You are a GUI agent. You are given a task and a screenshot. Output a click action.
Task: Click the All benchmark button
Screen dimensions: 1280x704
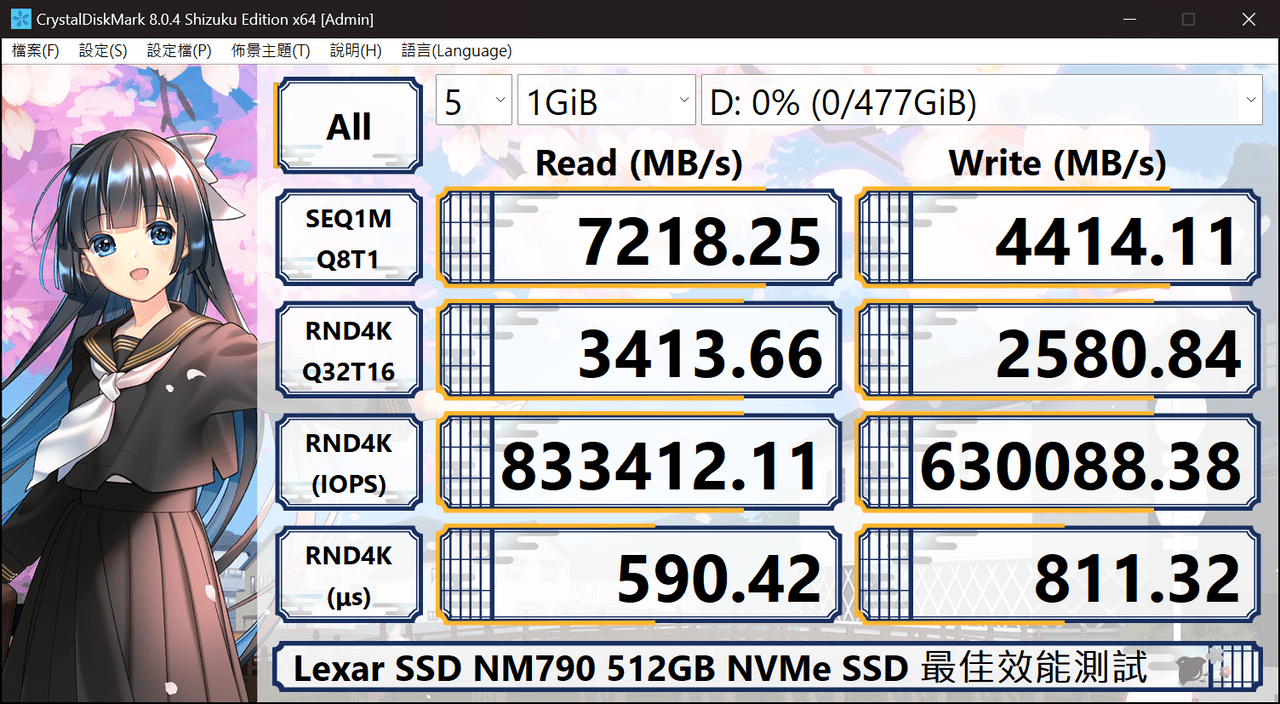click(349, 127)
